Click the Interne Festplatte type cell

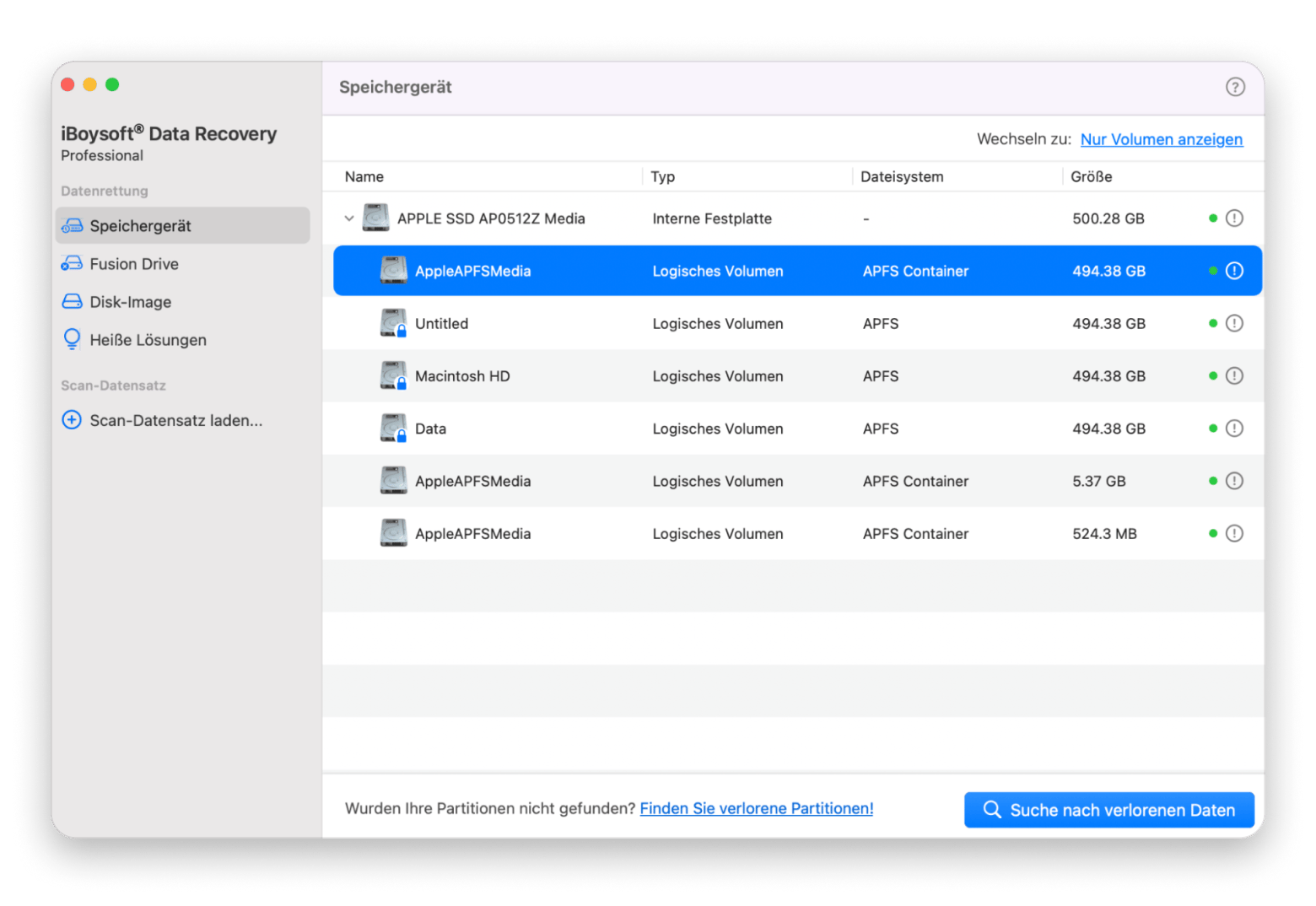tap(712, 218)
